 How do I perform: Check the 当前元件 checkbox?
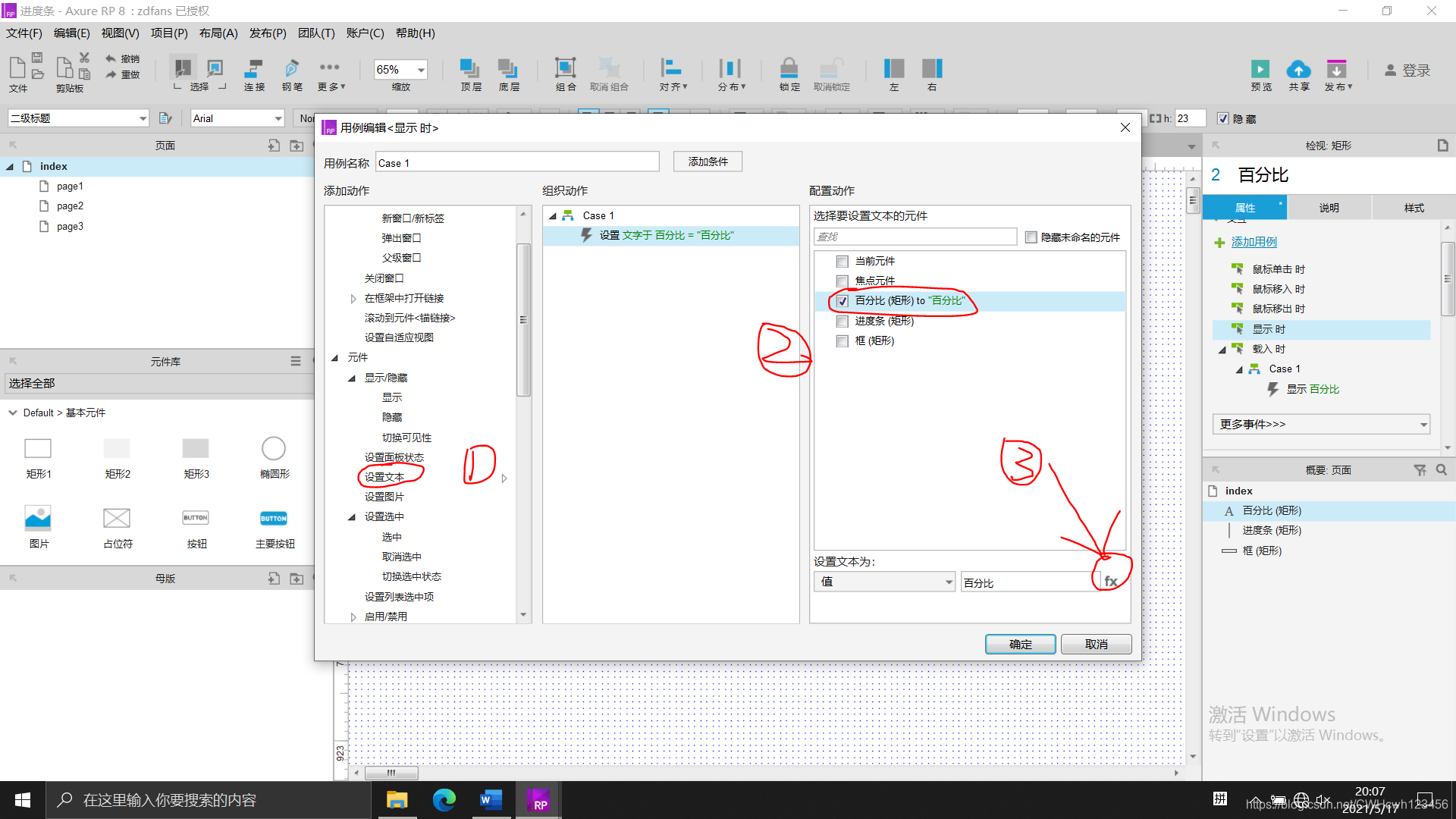pyautogui.click(x=842, y=262)
